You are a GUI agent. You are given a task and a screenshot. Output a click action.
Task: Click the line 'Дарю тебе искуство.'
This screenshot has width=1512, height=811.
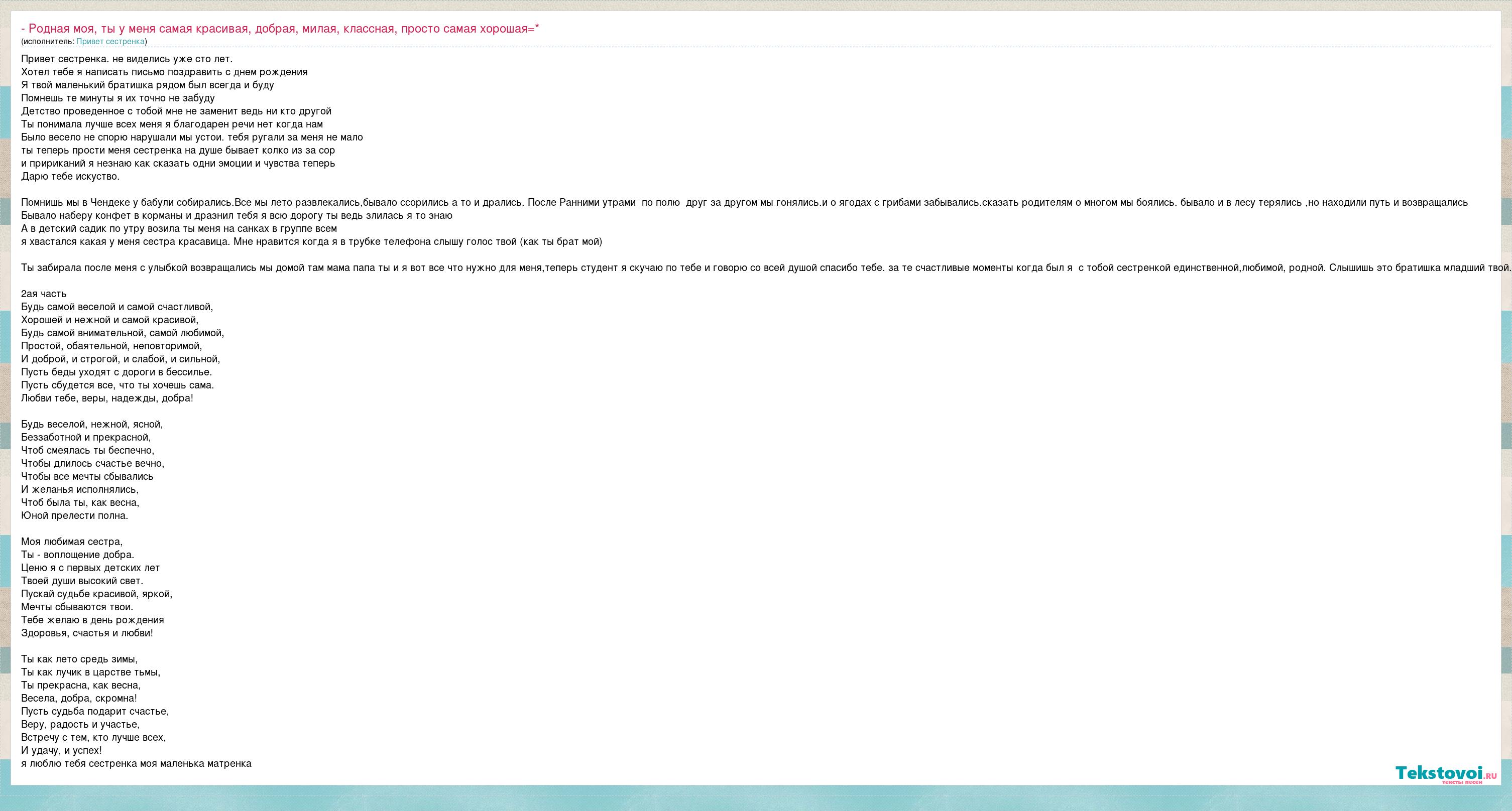pyautogui.click(x=70, y=177)
